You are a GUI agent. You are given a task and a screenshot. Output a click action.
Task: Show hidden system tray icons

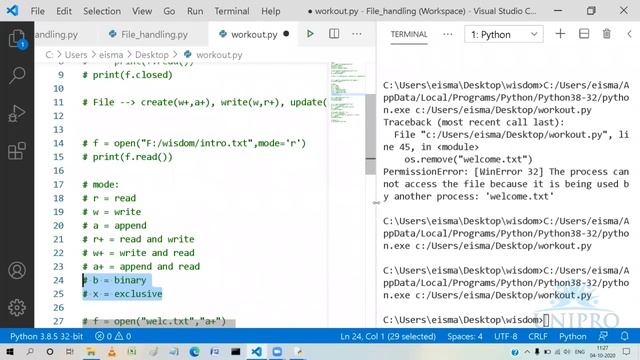click(527, 352)
